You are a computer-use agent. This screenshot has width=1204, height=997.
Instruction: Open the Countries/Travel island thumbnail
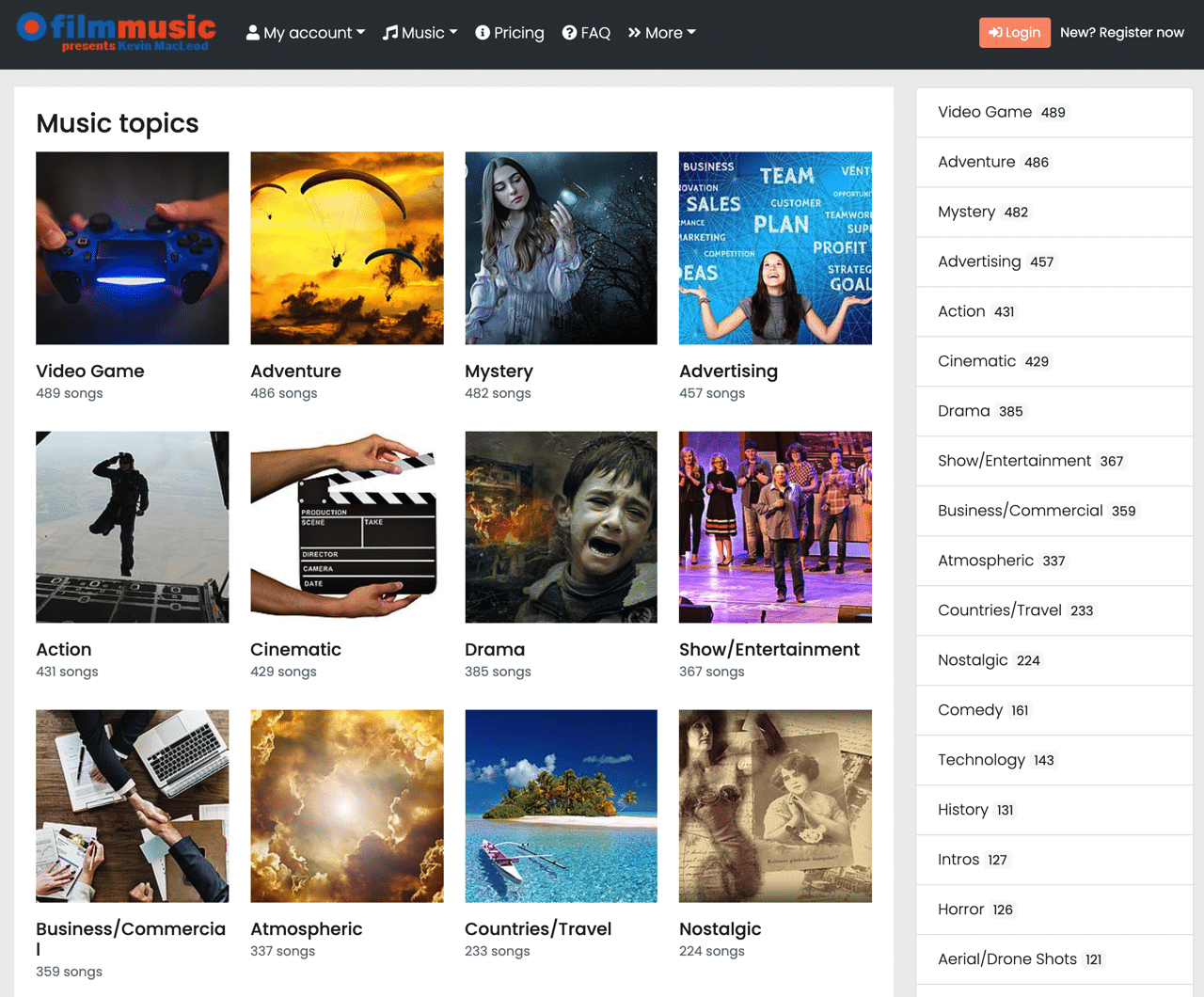[x=562, y=806]
